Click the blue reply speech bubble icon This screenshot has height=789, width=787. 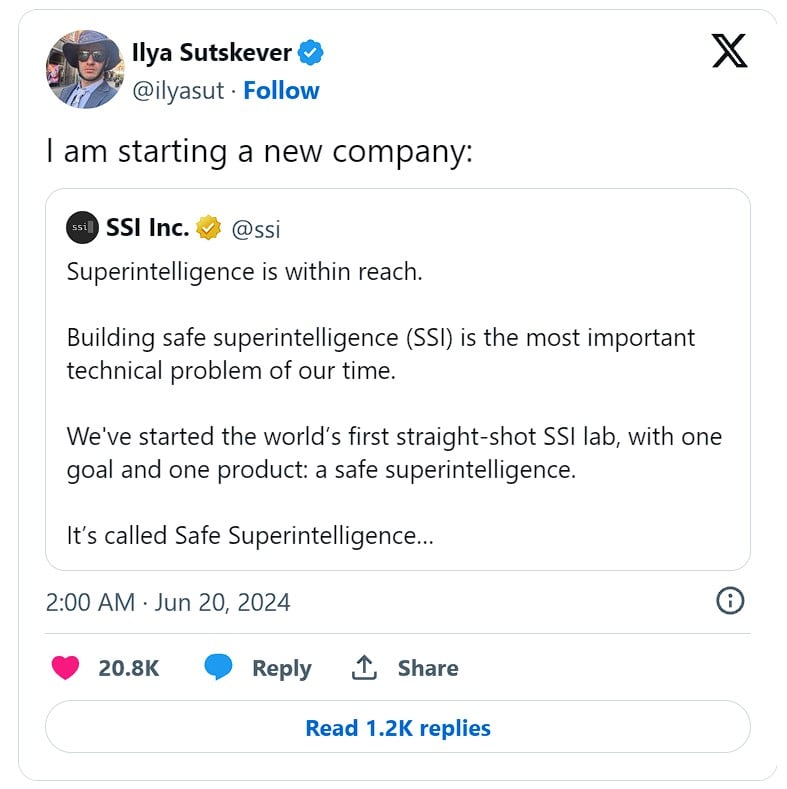[x=218, y=667]
